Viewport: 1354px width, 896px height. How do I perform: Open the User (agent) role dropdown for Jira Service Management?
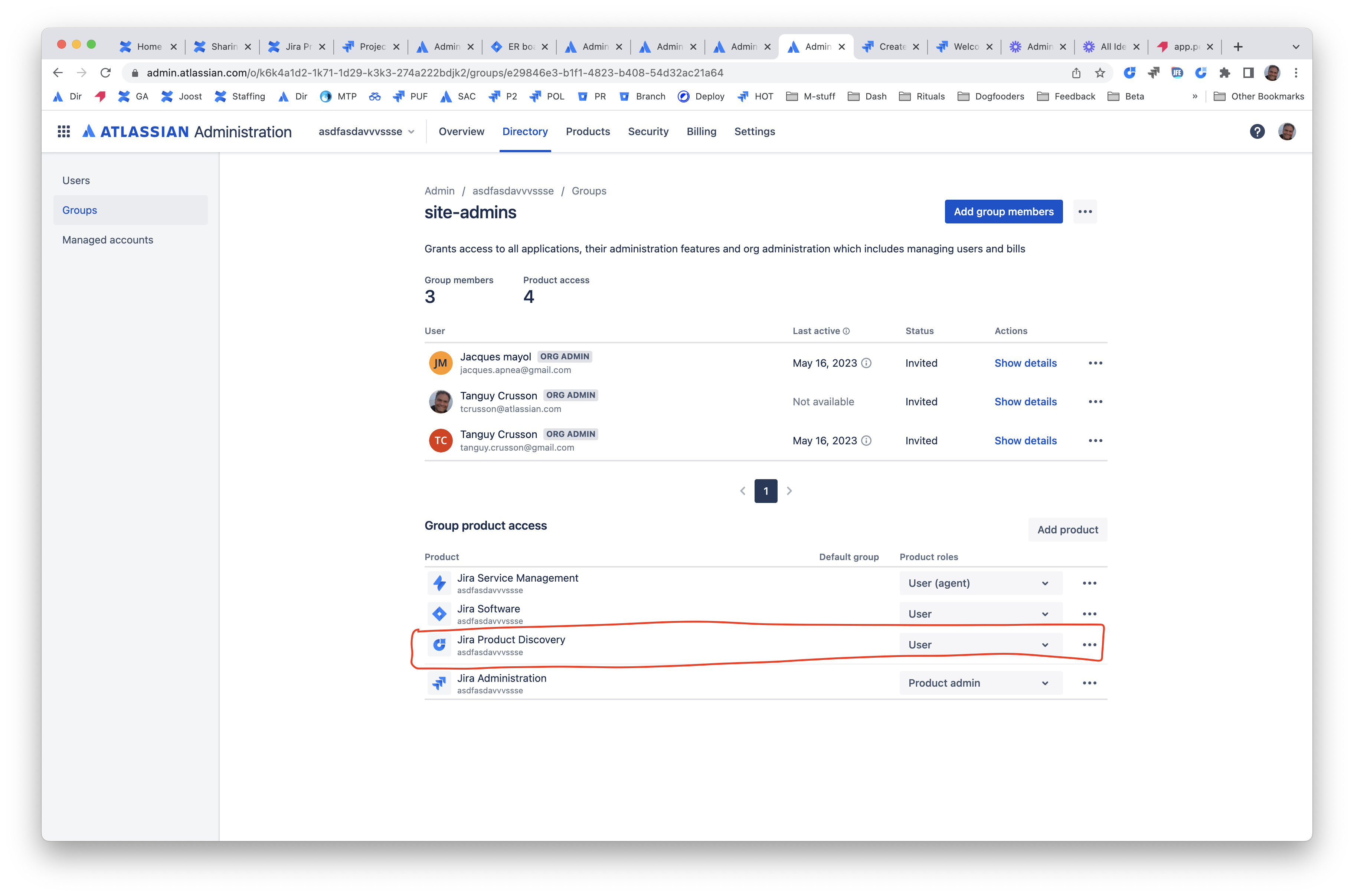click(x=981, y=583)
